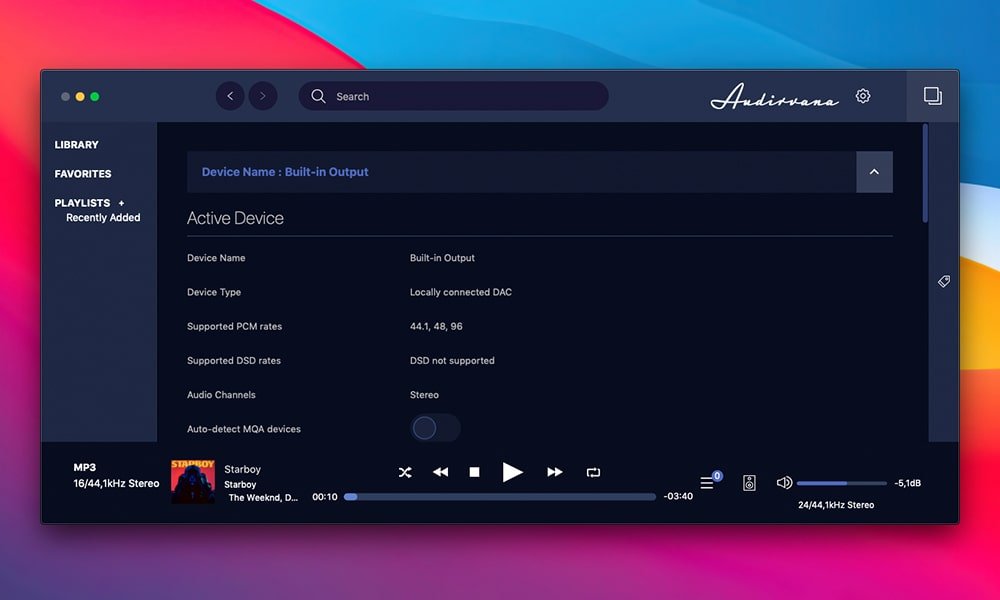
Task: Switch to mini player window
Action: (x=932, y=96)
